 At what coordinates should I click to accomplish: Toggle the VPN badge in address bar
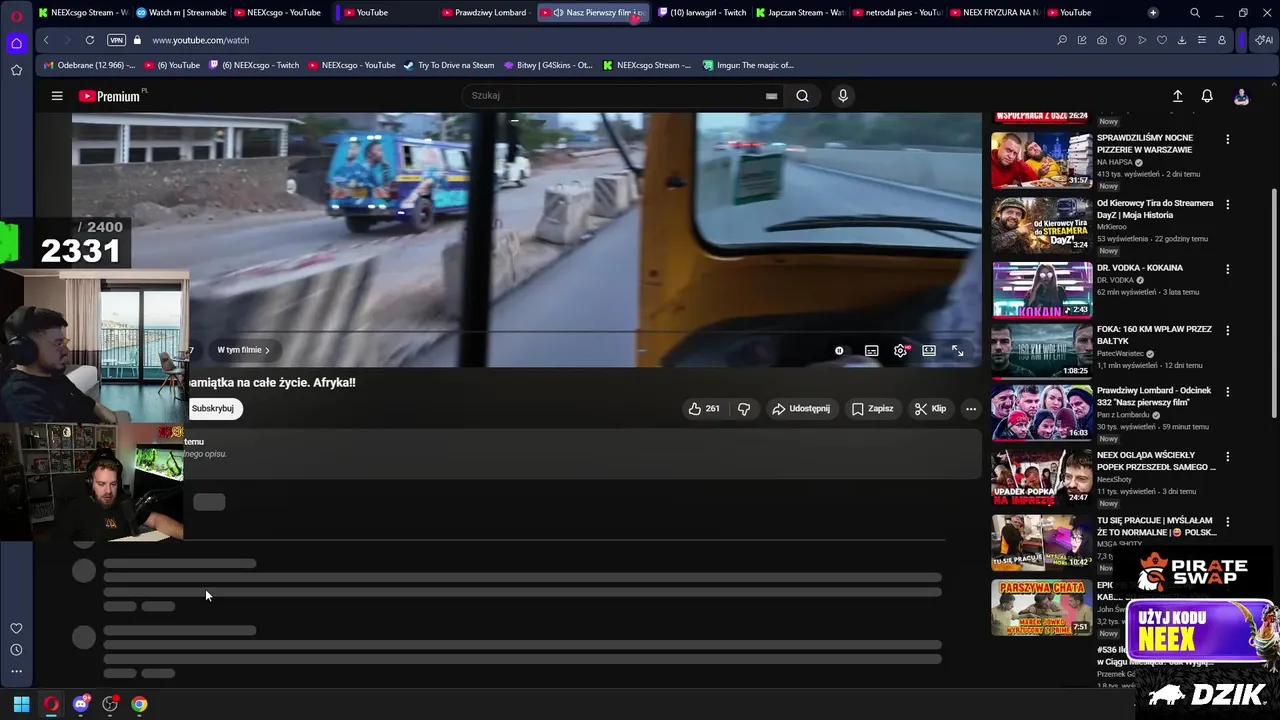click(x=116, y=40)
